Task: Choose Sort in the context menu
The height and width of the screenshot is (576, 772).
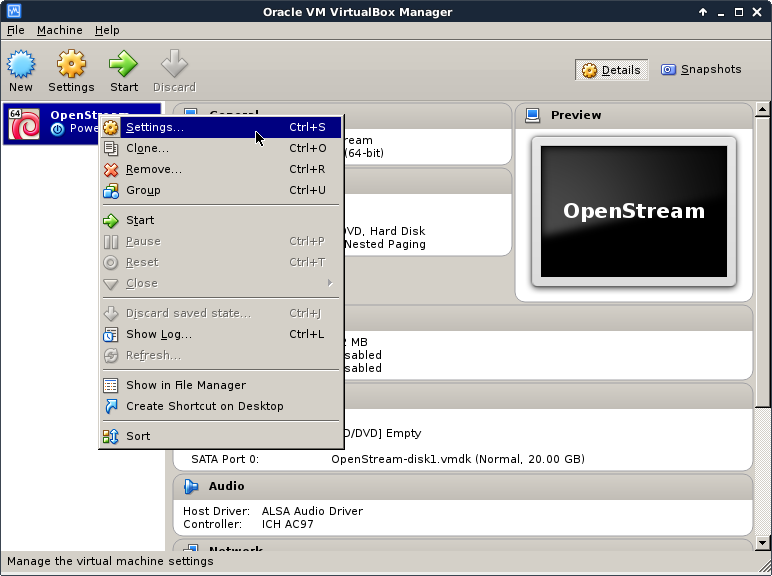Action: (x=221, y=436)
